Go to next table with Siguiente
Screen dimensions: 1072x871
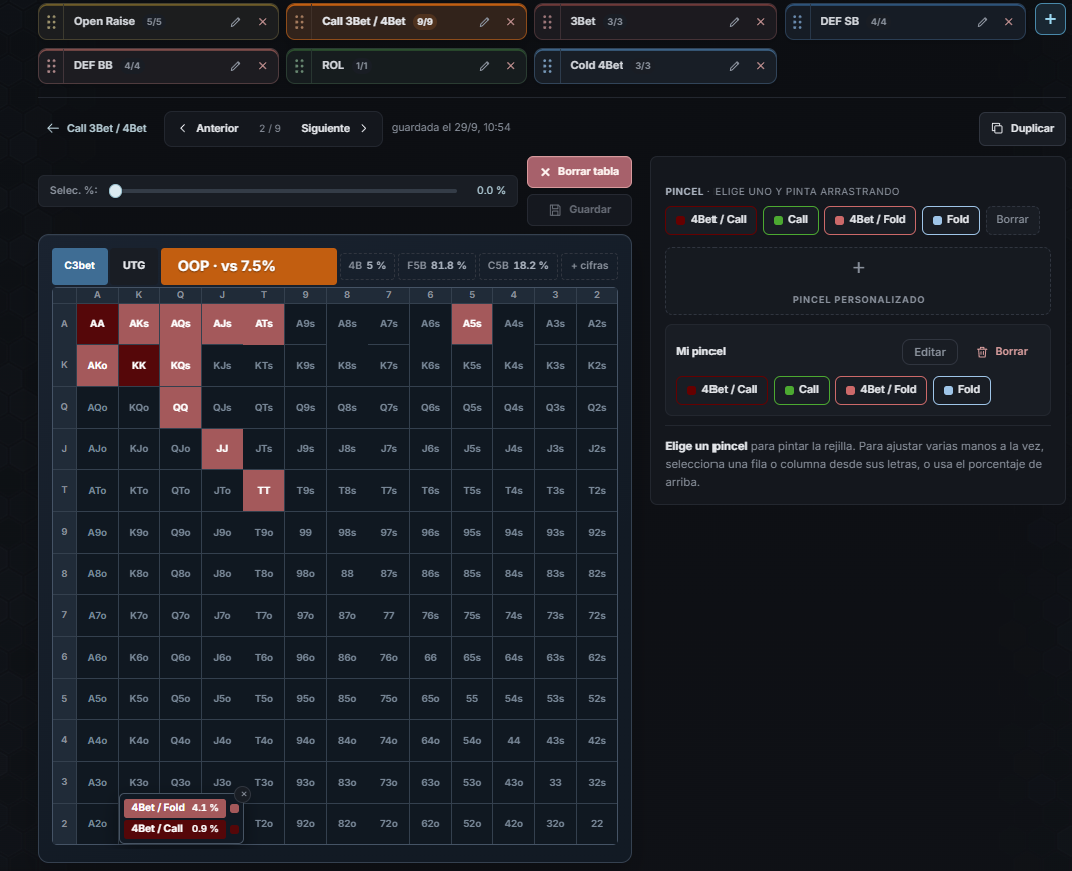(x=334, y=129)
